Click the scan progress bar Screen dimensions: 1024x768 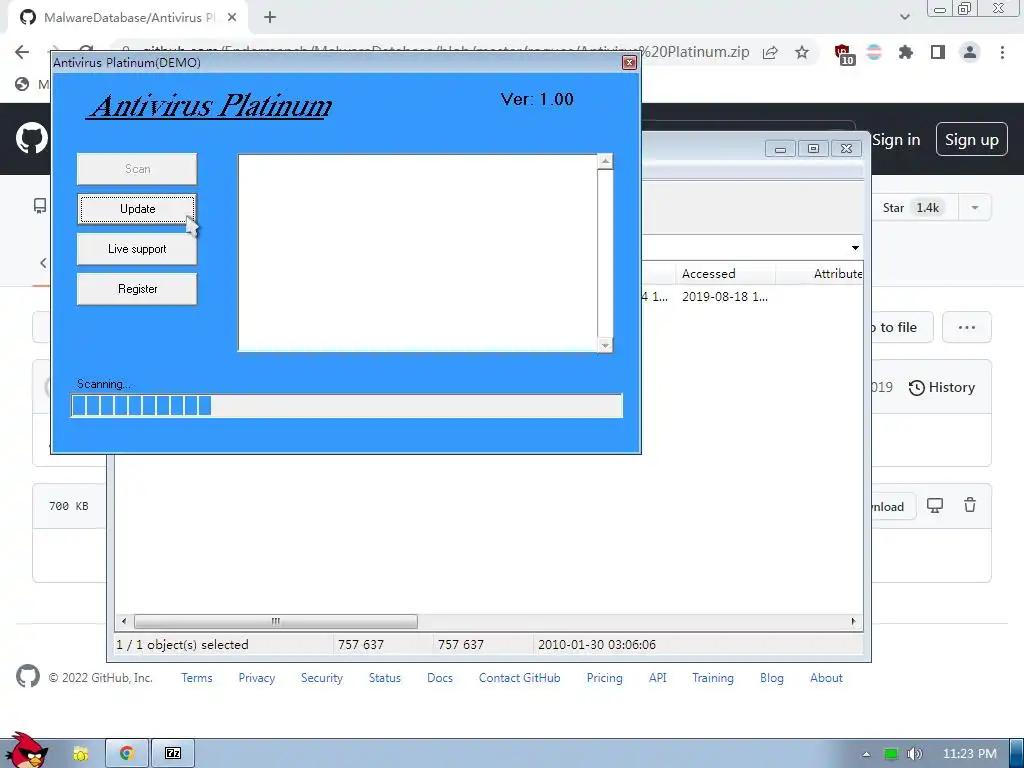tap(347, 406)
